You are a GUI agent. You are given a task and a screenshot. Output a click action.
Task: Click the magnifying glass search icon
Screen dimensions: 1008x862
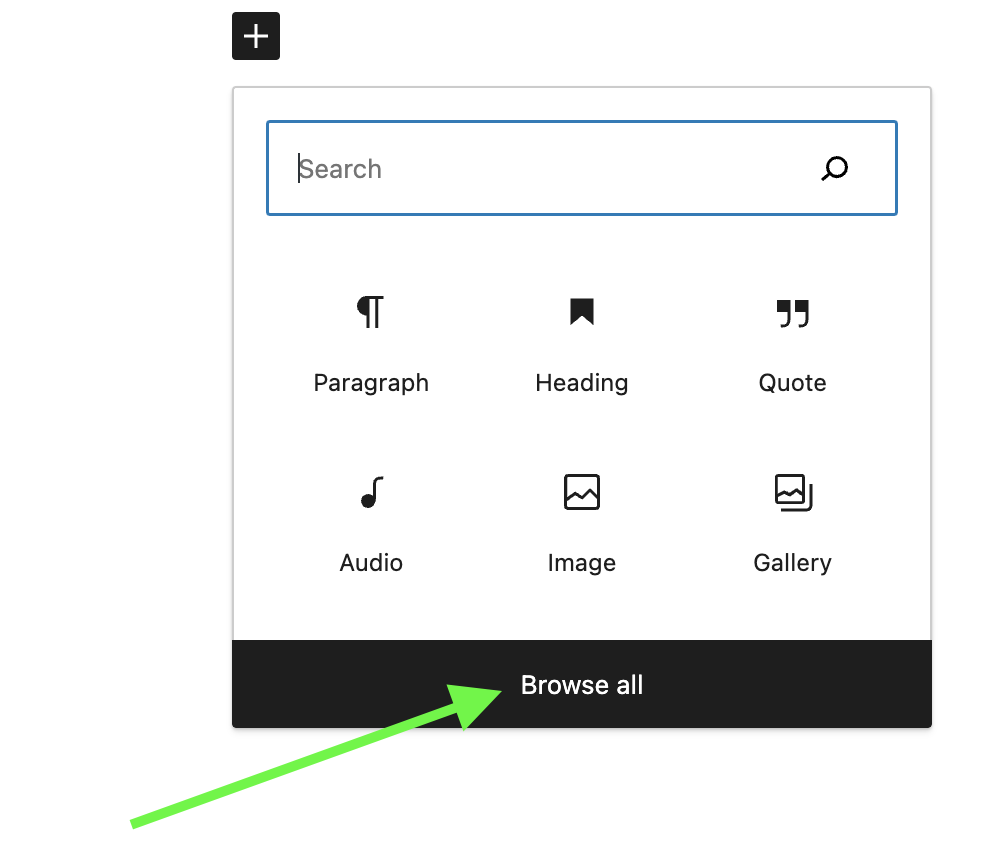pos(835,168)
